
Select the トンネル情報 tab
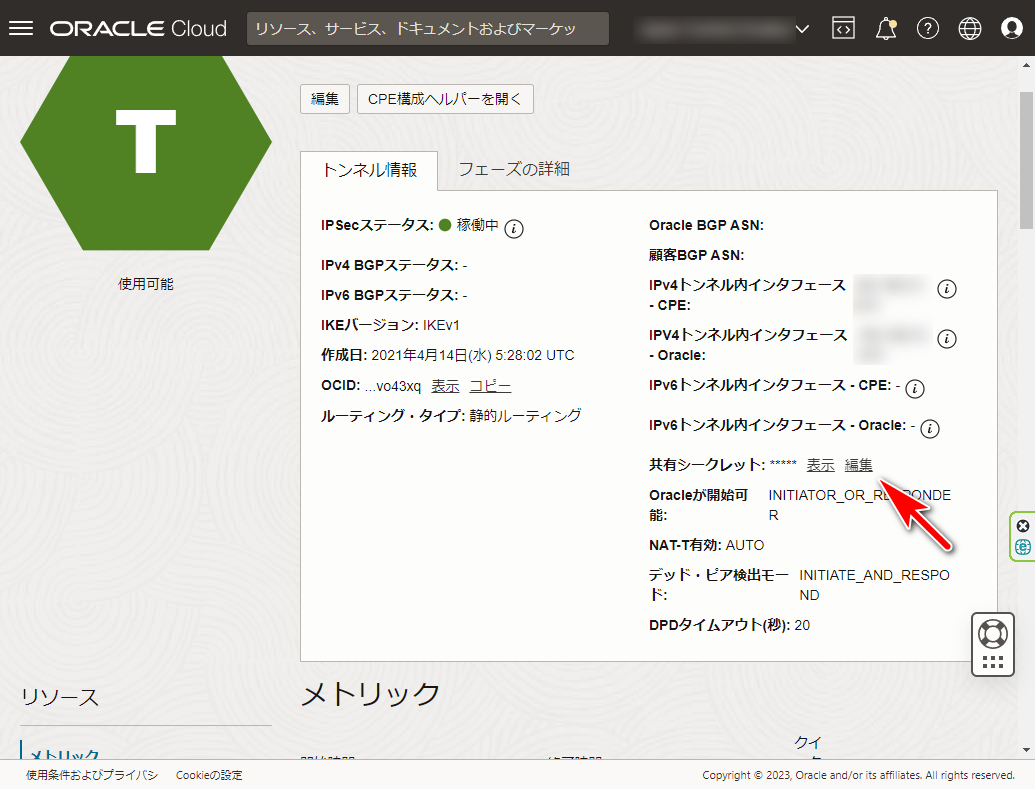click(369, 170)
